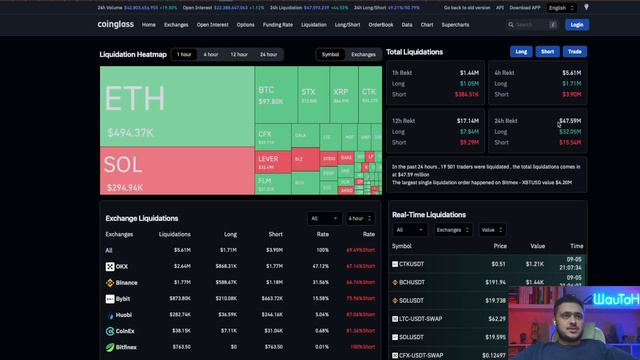Screen dimensions: 640x360
Task: Click the Trade button
Action: point(575,52)
